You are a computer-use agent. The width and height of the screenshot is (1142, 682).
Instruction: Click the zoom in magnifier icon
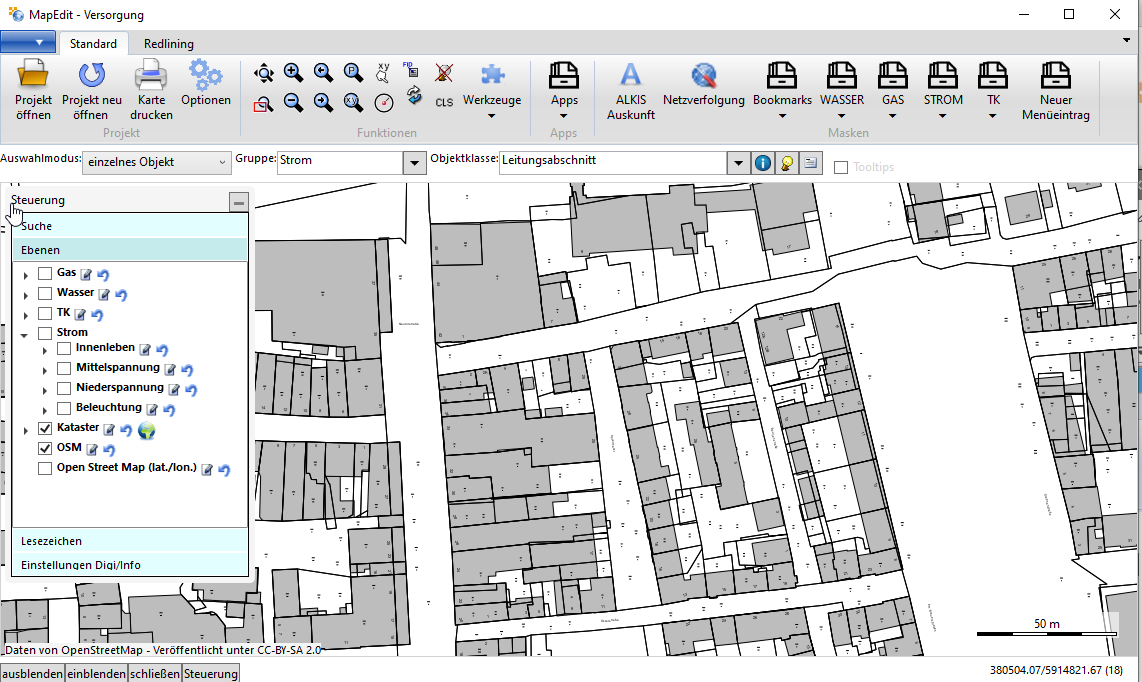tap(293, 72)
